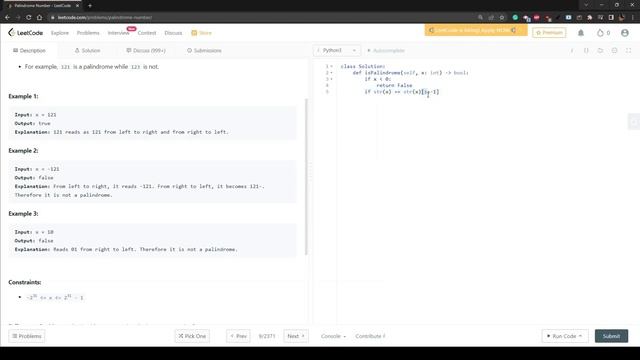Click code line 5 in editor
The width and height of the screenshot is (640, 360).
tap(402, 92)
